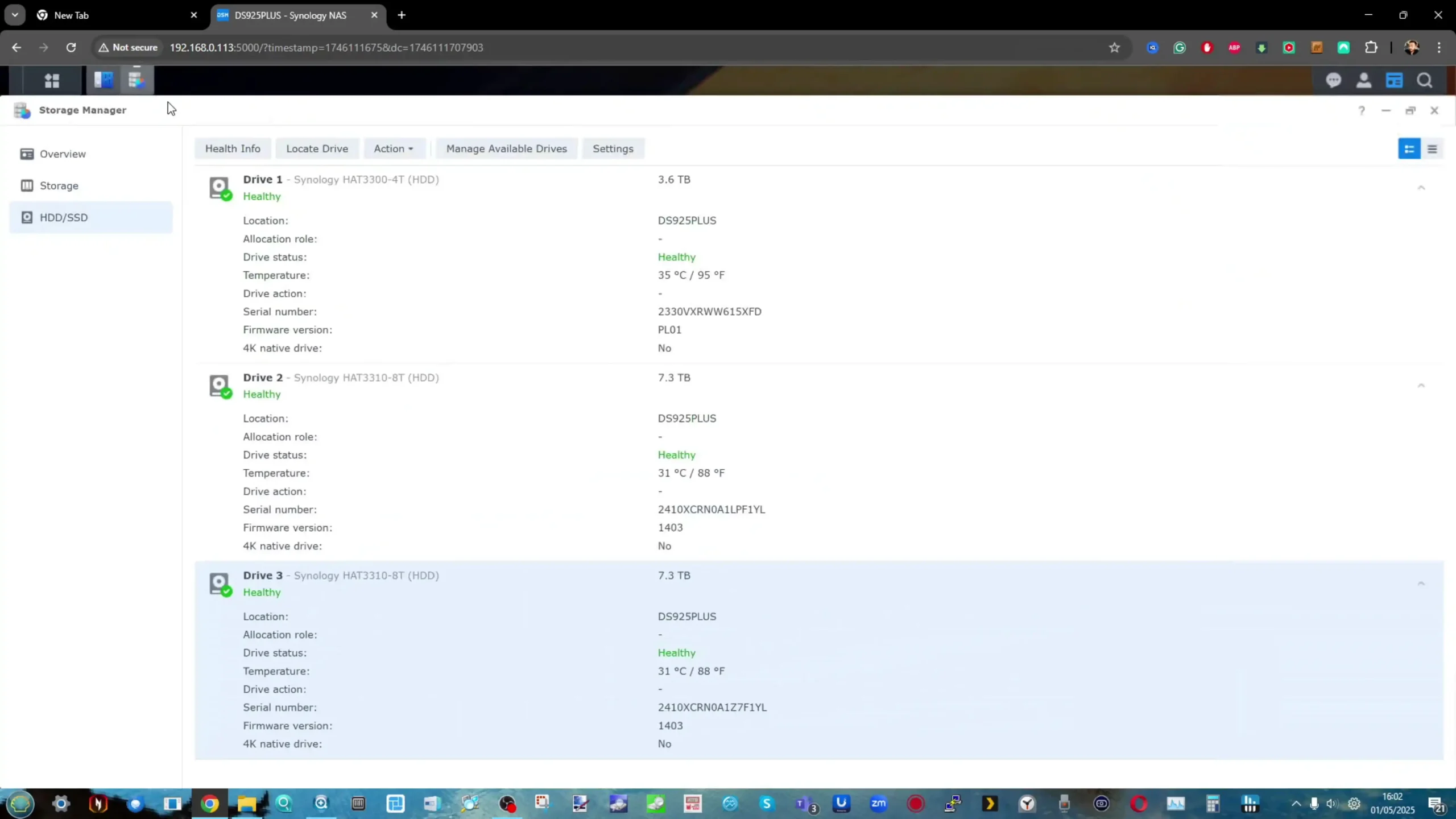Open the DSM widgets panel icon
This screenshot has height=819, width=1456.
pyautogui.click(x=1394, y=80)
